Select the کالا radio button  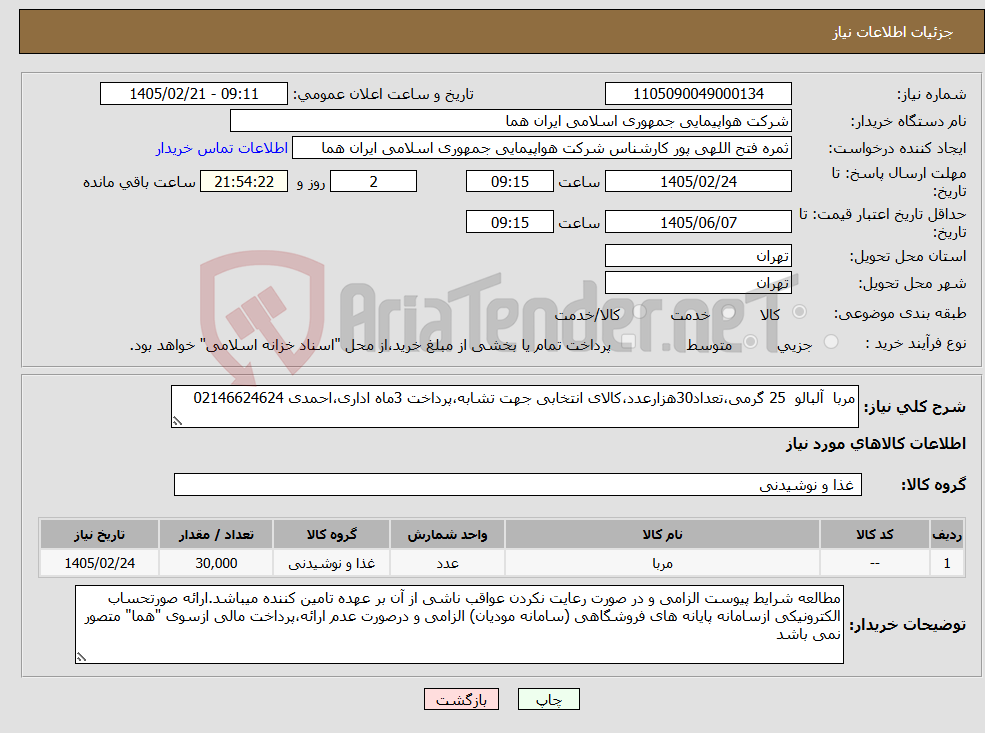click(x=799, y=312)
